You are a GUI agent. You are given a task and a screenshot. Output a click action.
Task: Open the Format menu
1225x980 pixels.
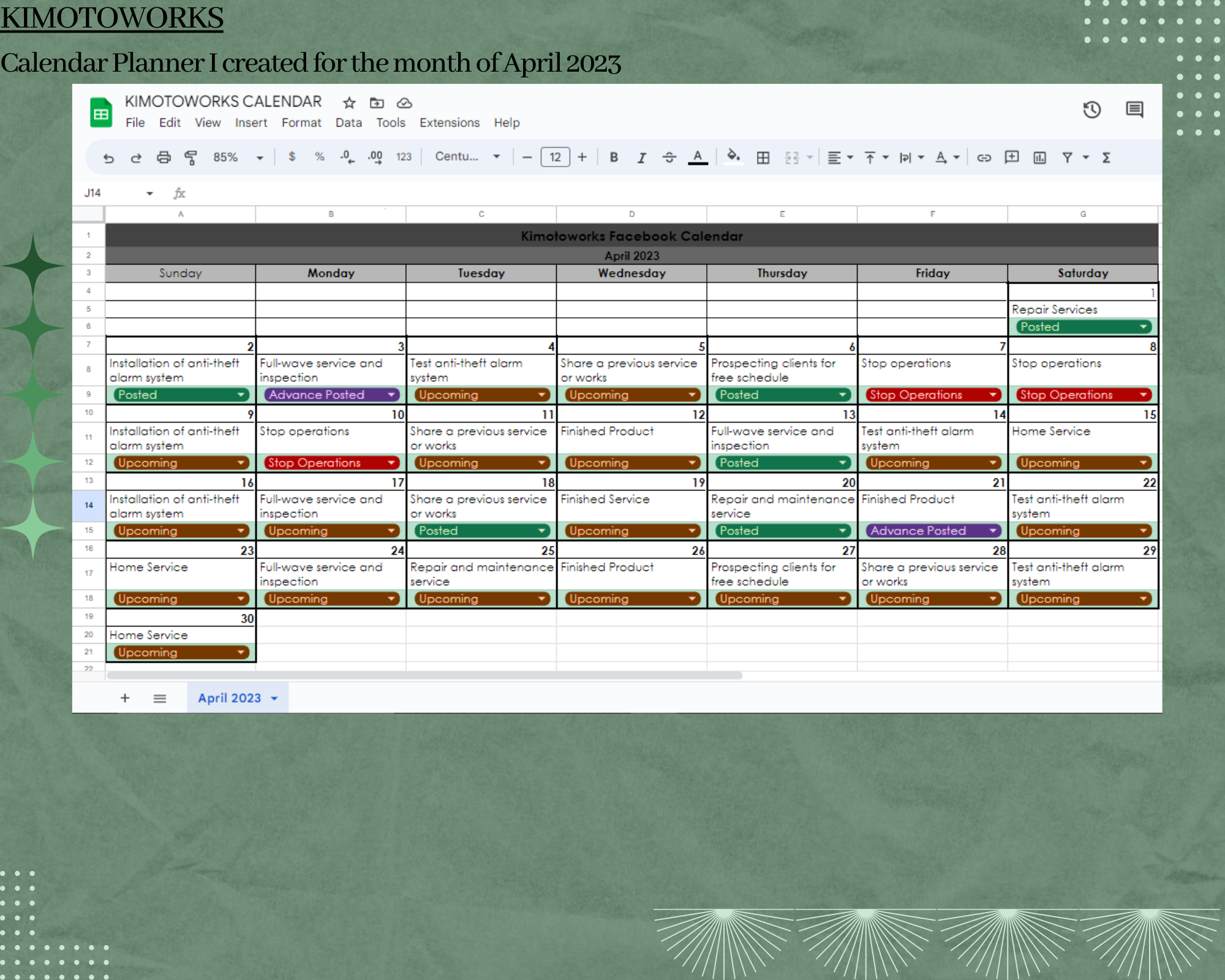tap(301, 123)
